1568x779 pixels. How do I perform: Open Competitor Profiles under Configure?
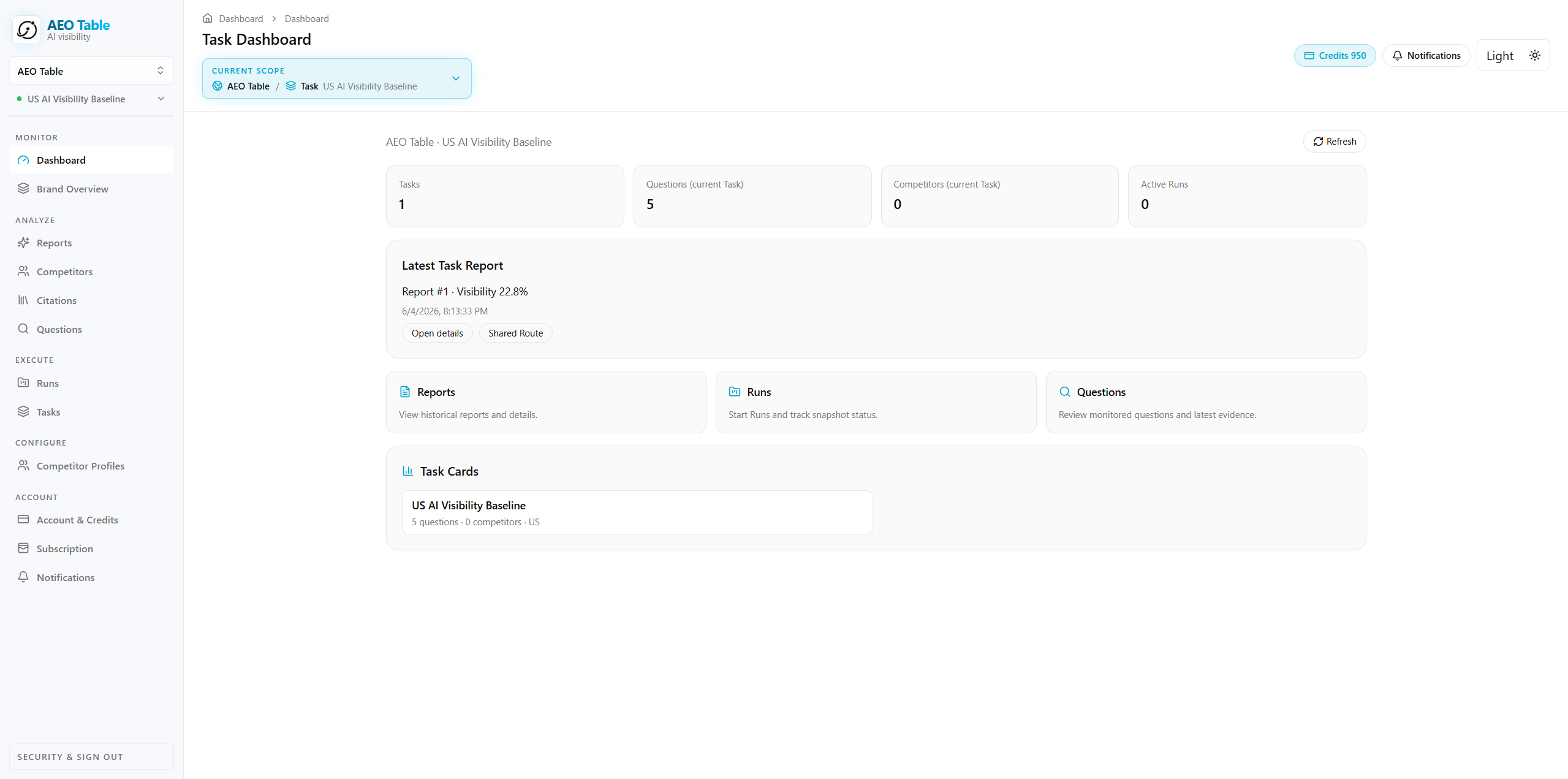[x=91, y=466]
